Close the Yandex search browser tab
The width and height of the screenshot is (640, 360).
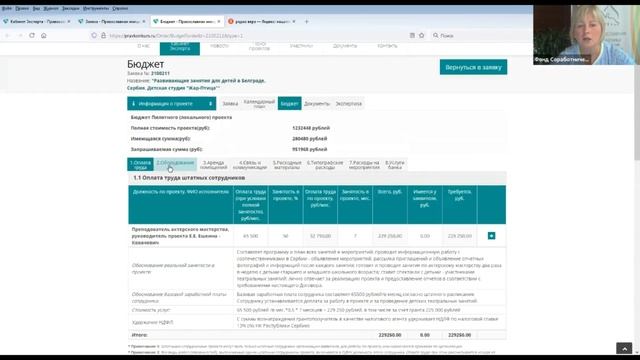[293, 21]
